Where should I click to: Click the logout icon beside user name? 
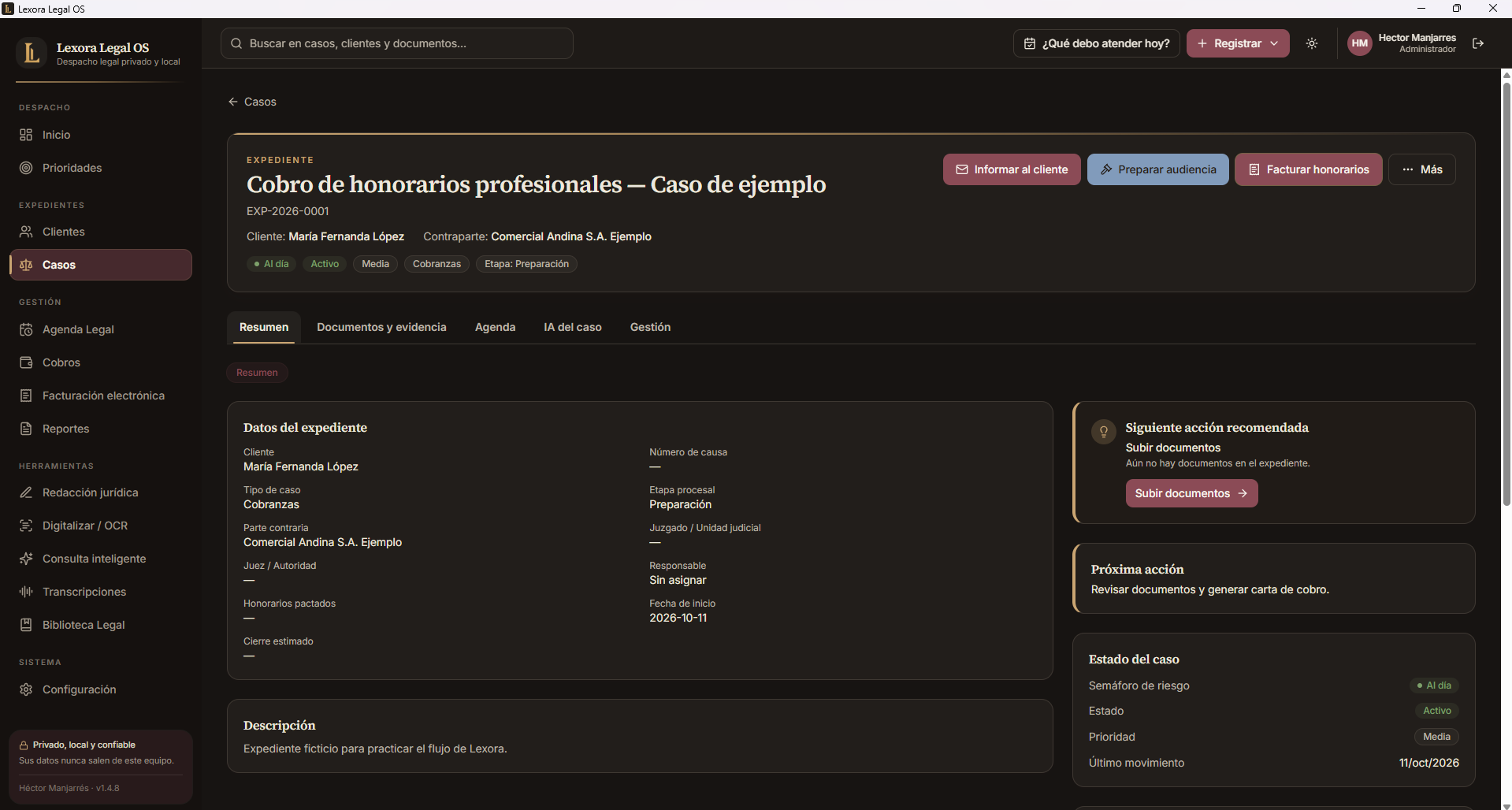click(x=1478, y=43)
